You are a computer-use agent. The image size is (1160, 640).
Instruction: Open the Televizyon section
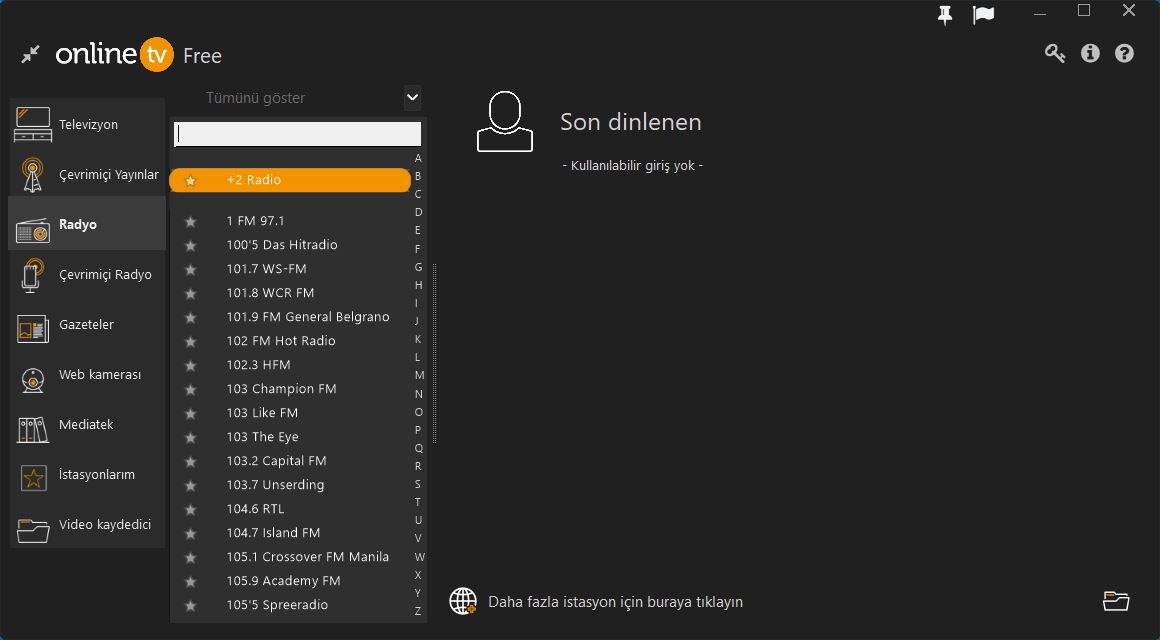point(87,124)
